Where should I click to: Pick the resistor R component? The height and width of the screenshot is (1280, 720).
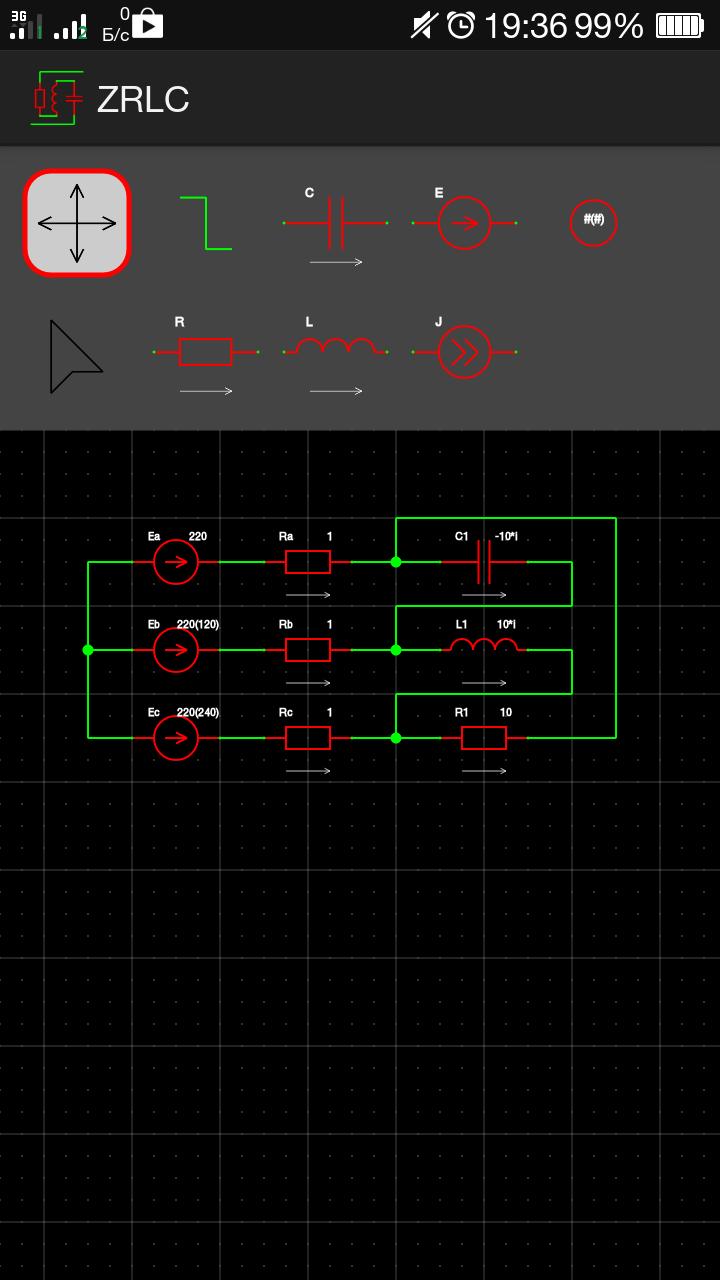tap(206, 352)
